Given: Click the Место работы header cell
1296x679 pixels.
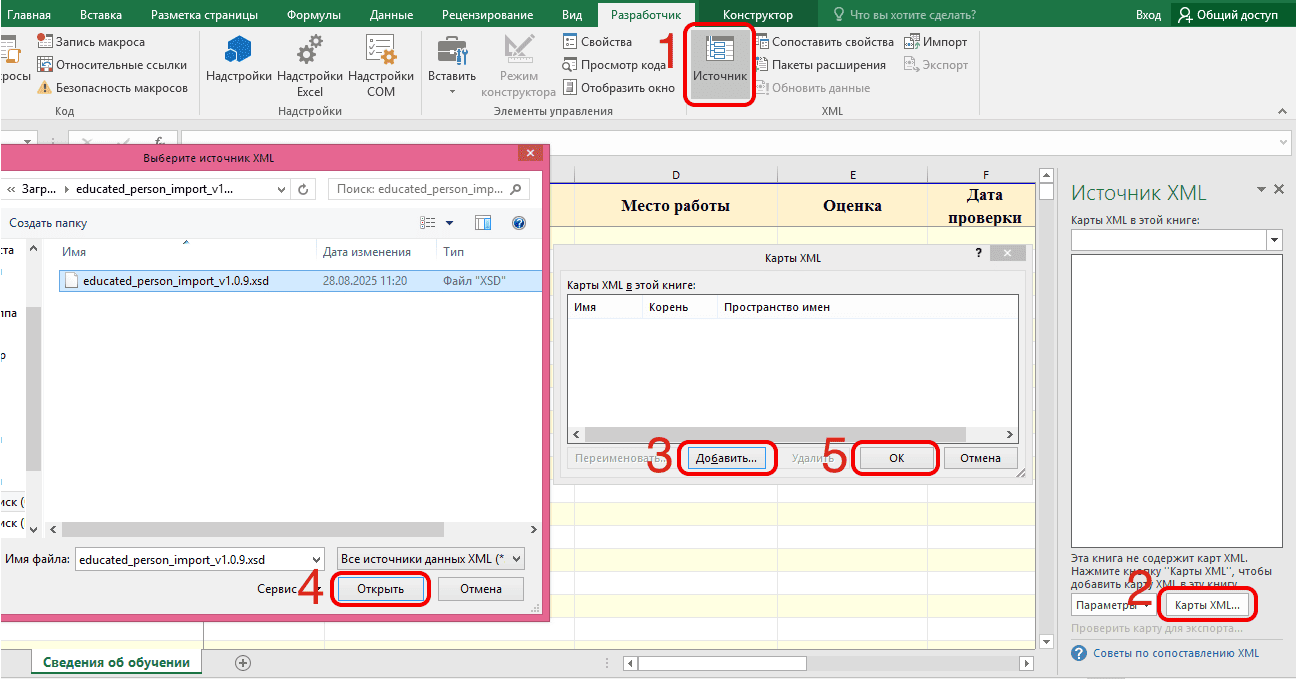Looking at the screenshot, I should pyautogui.click(x=675, y=206).
